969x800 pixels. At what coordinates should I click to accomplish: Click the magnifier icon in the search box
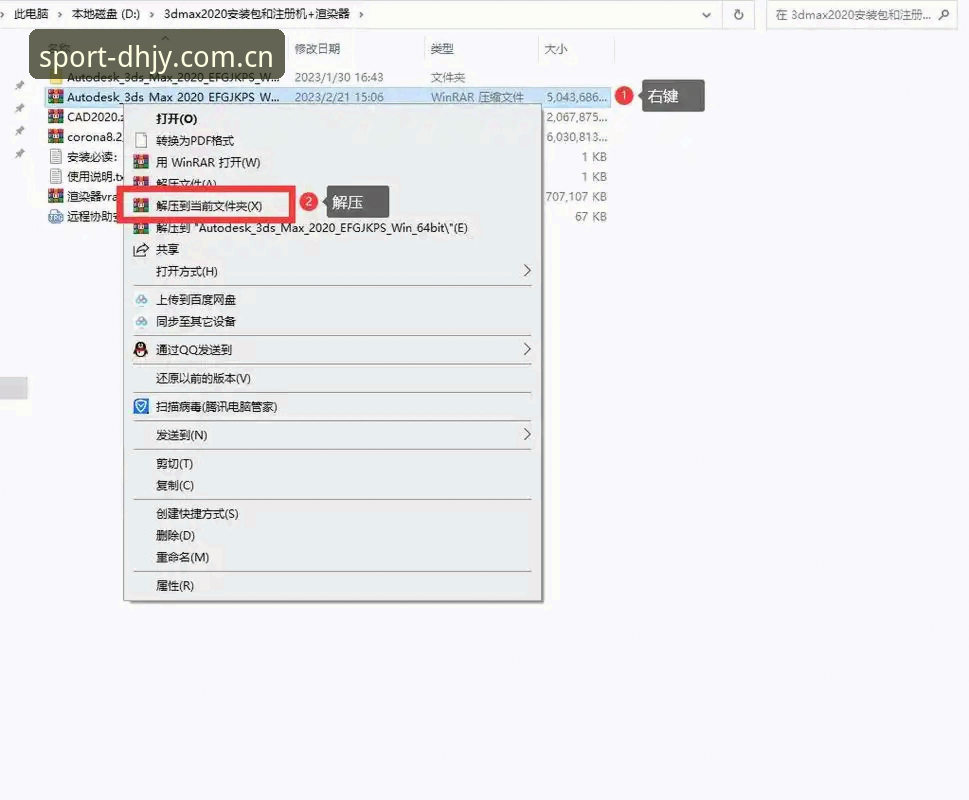(x=944, y=14)
